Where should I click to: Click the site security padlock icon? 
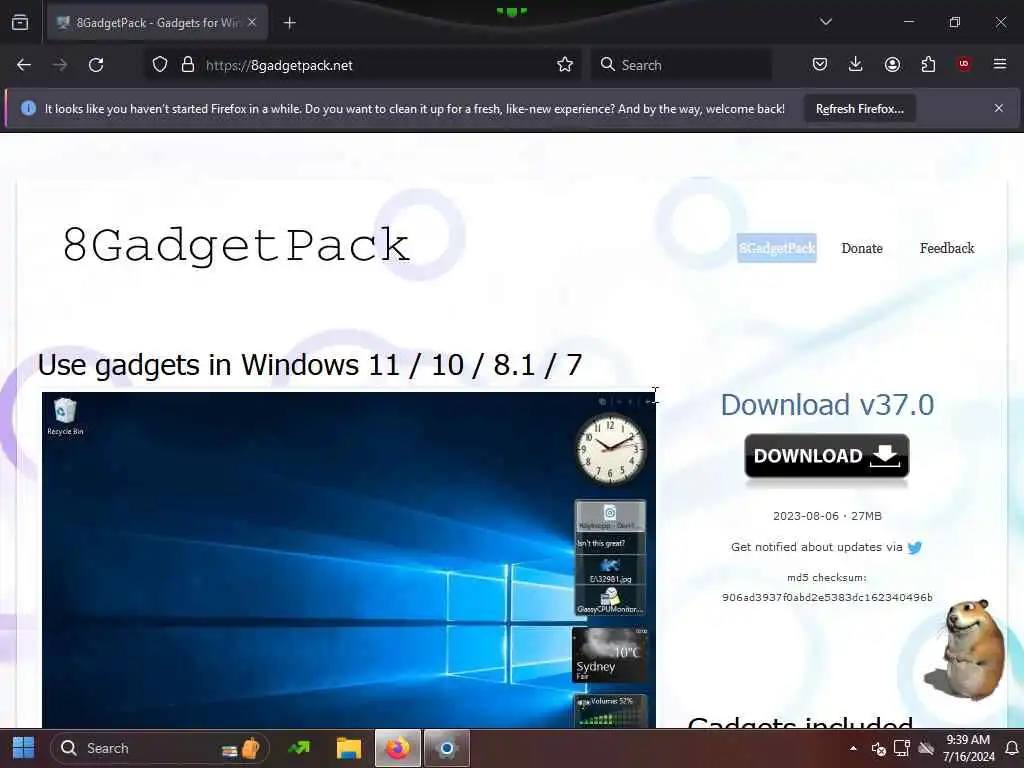(x=188, y=65)
